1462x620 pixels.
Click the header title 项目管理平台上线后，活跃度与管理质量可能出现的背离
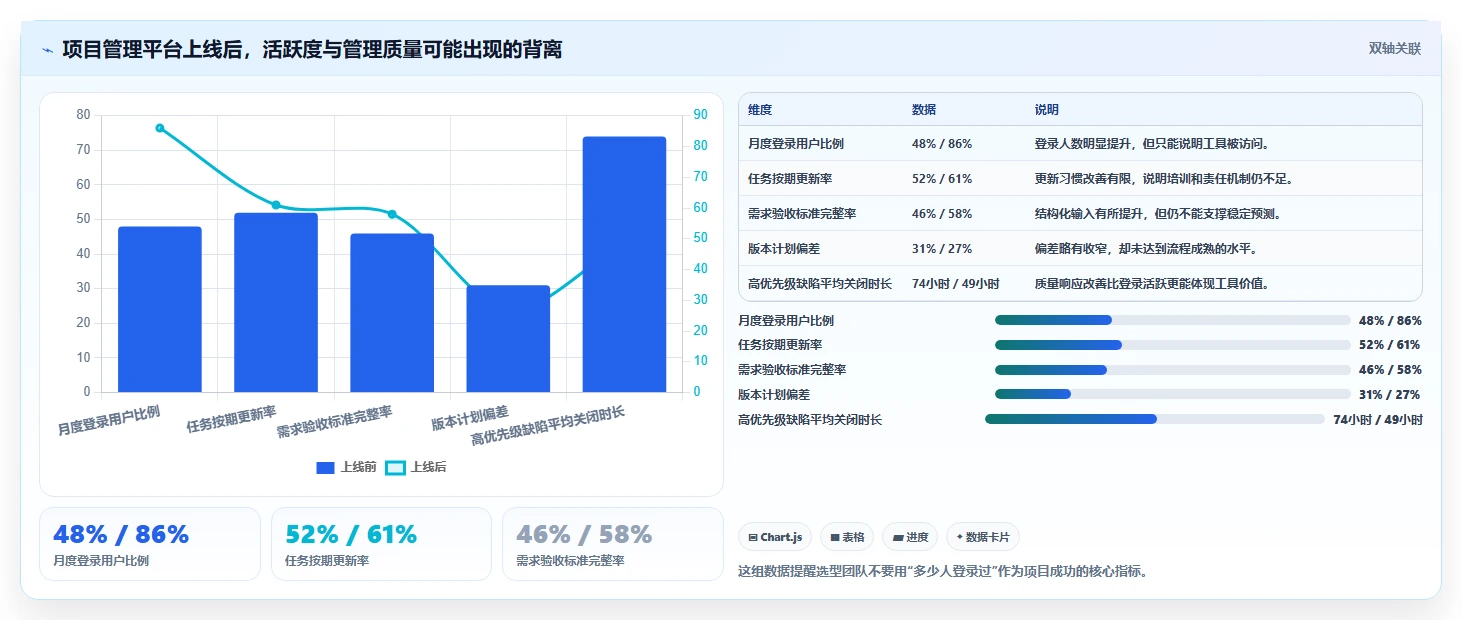tap(312, 49)
